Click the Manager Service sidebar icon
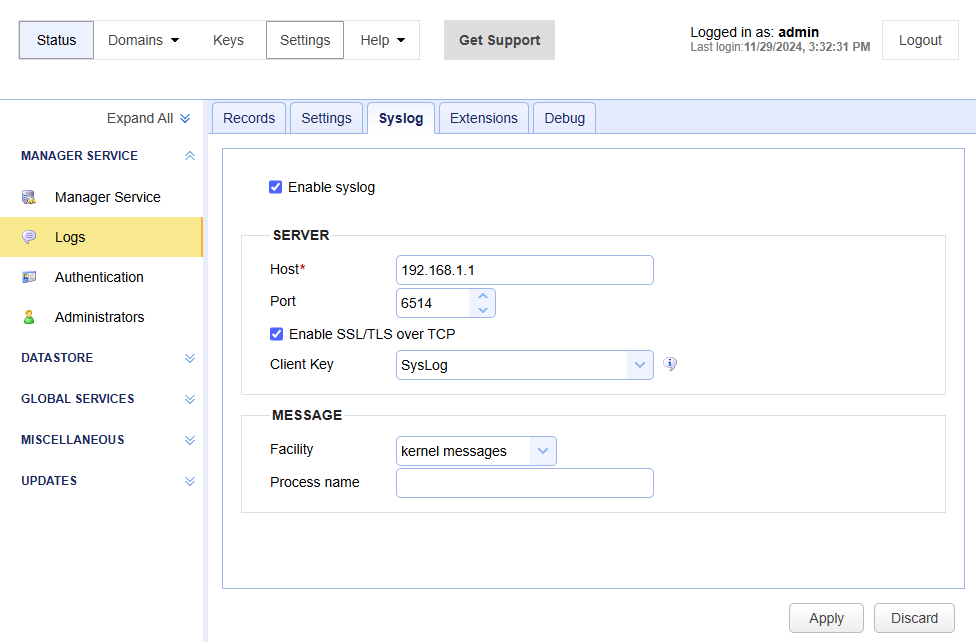This screenshot has height=642, width=976. pos(29,197)
